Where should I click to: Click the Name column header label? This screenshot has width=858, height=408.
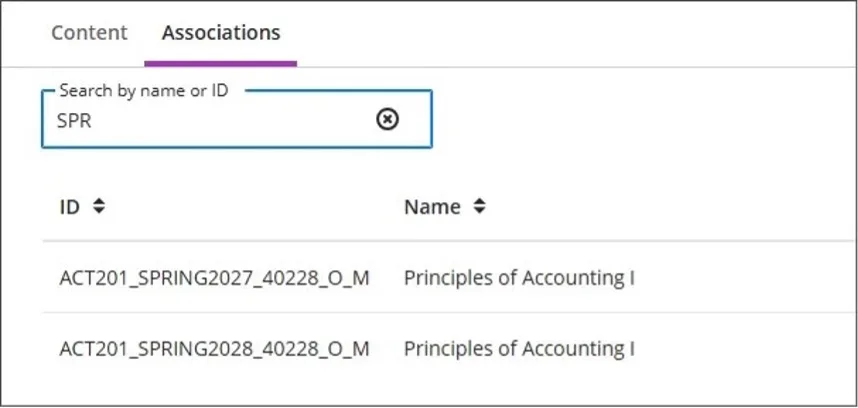[432, 207]
